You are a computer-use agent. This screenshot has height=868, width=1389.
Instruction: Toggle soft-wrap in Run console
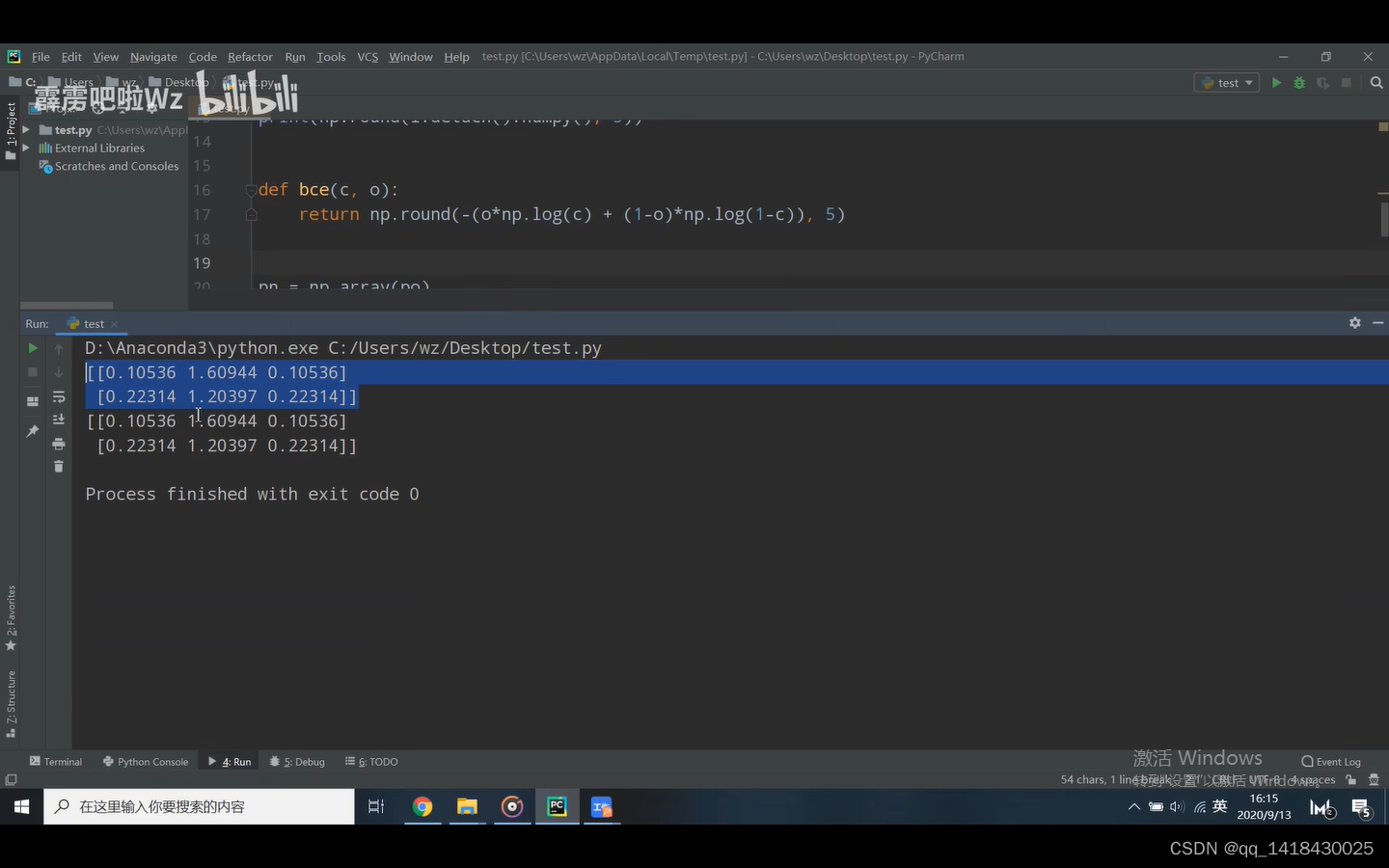(59, 396)
